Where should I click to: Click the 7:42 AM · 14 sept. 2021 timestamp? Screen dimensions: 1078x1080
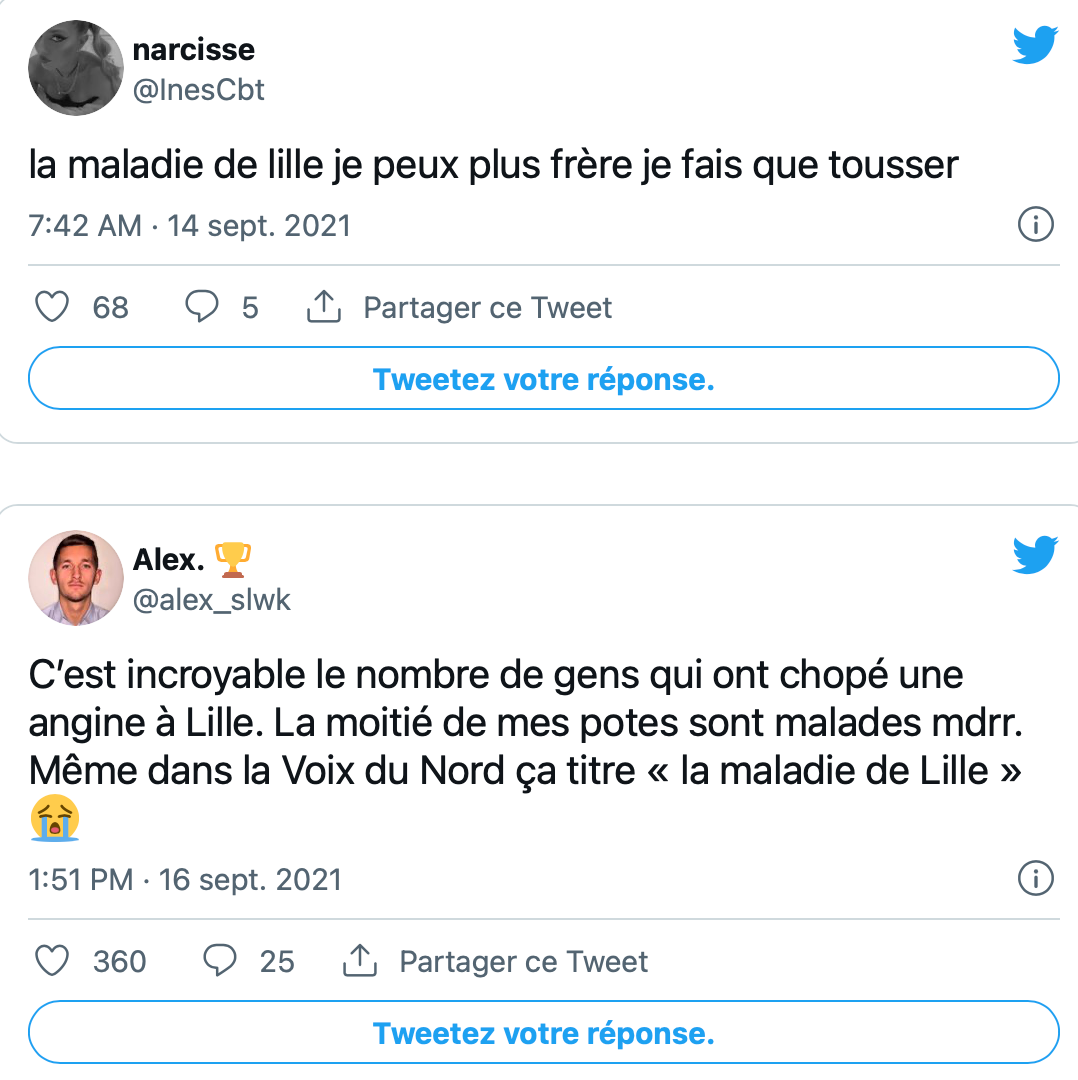pyautogui.click(x=190, y=225)
